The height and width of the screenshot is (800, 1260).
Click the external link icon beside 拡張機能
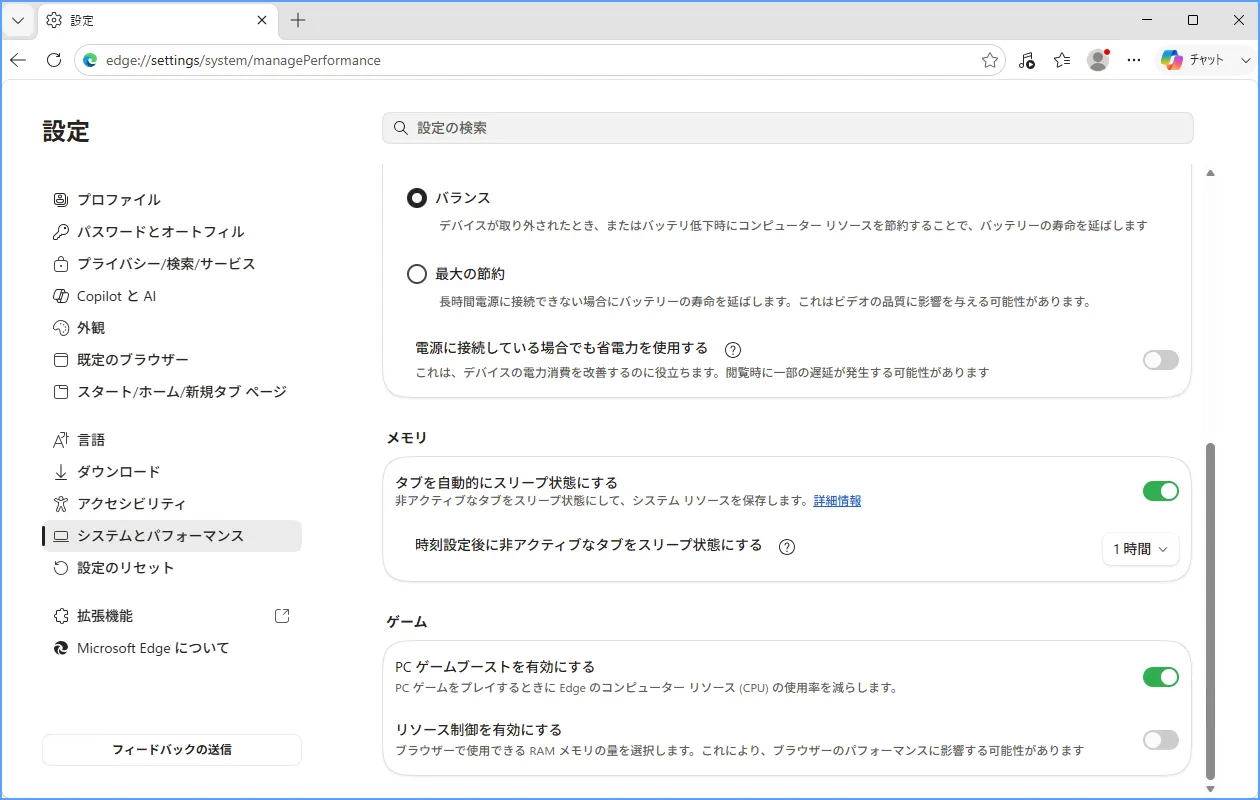pyautogui.click(x=282, y=616)
